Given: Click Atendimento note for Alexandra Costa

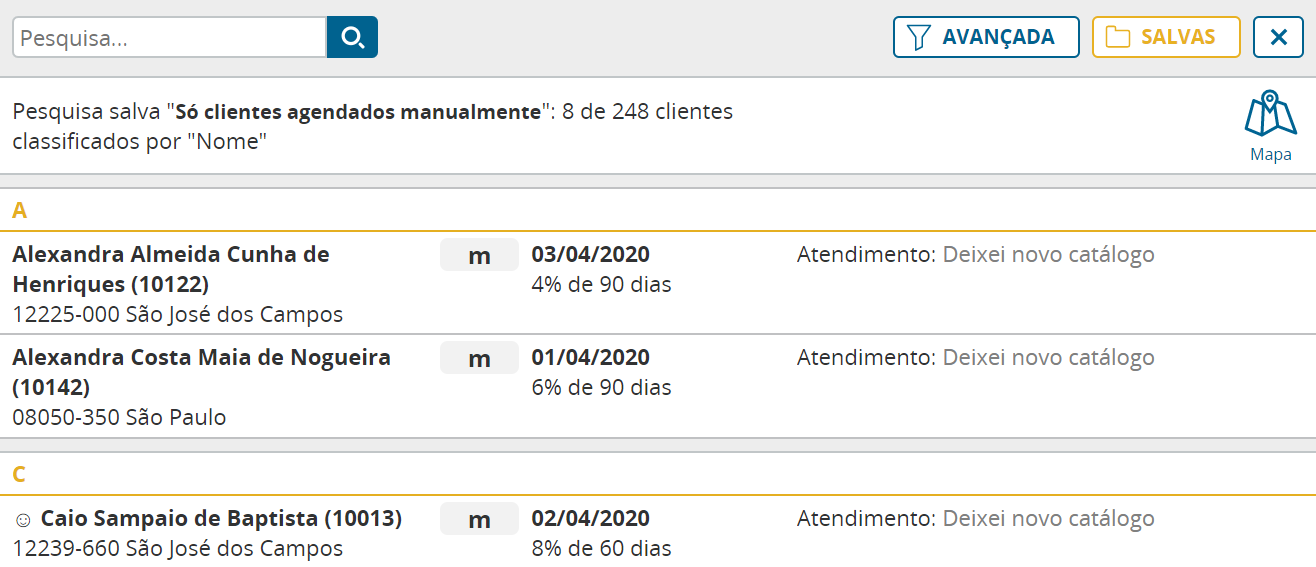Looking at the screenshot, I should point(976,357).
